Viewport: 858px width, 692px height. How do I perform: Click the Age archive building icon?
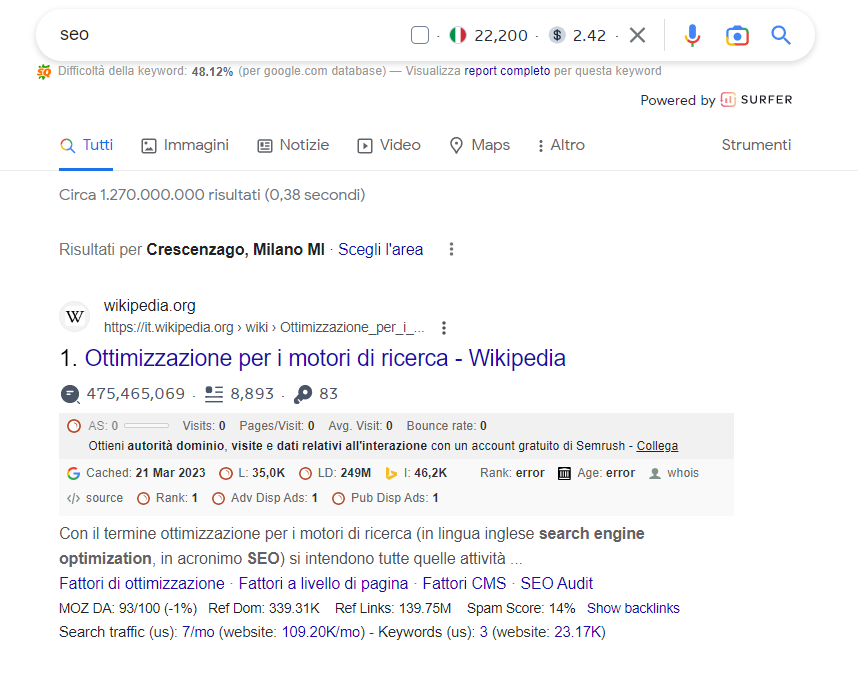pos(564,473)
